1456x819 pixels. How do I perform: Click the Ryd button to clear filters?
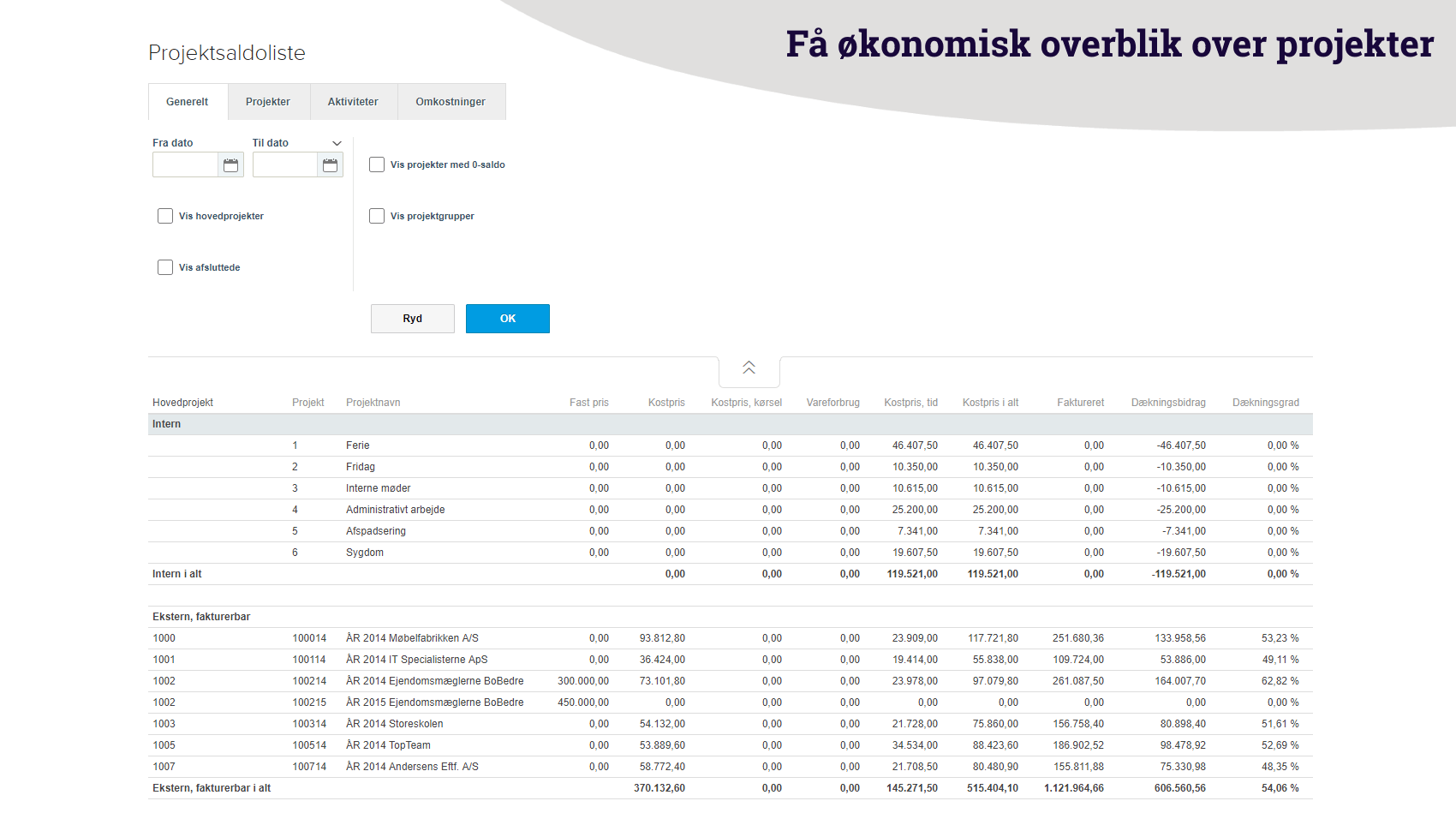point(412,319)
